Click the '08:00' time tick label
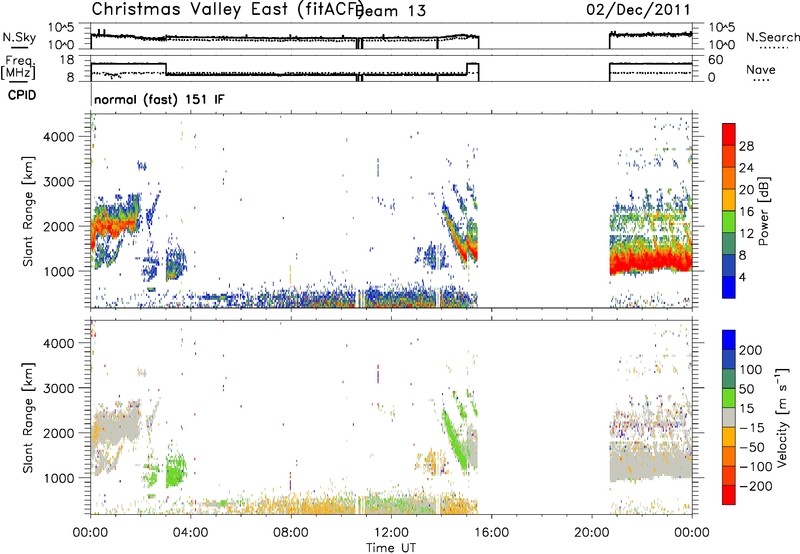 click(x=291, y=533)
